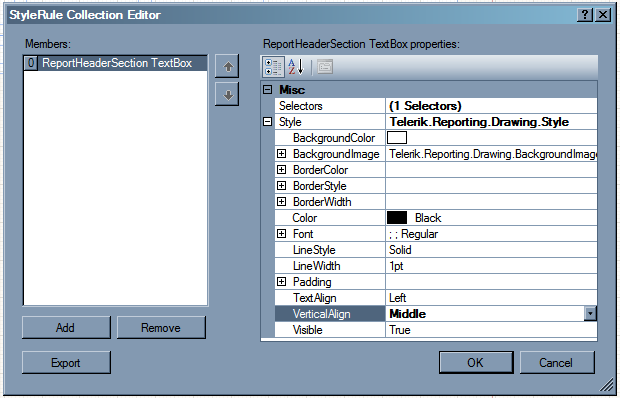Select the Padding property label
Screen dimensions: 620x398
point(312,282)
